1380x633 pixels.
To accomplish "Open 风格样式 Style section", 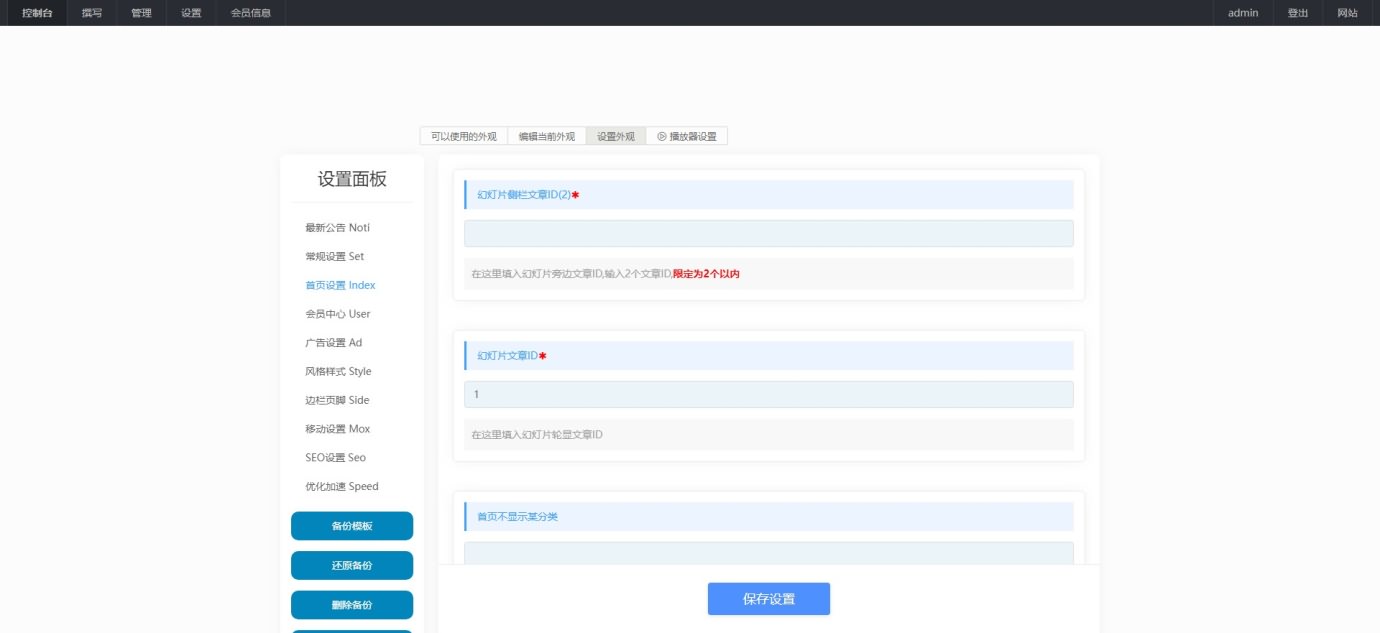I will [339, 372].
